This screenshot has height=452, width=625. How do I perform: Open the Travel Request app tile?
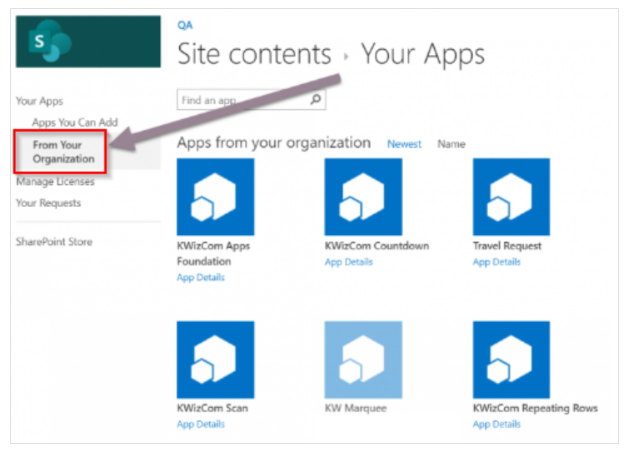(x=511, y=197)
